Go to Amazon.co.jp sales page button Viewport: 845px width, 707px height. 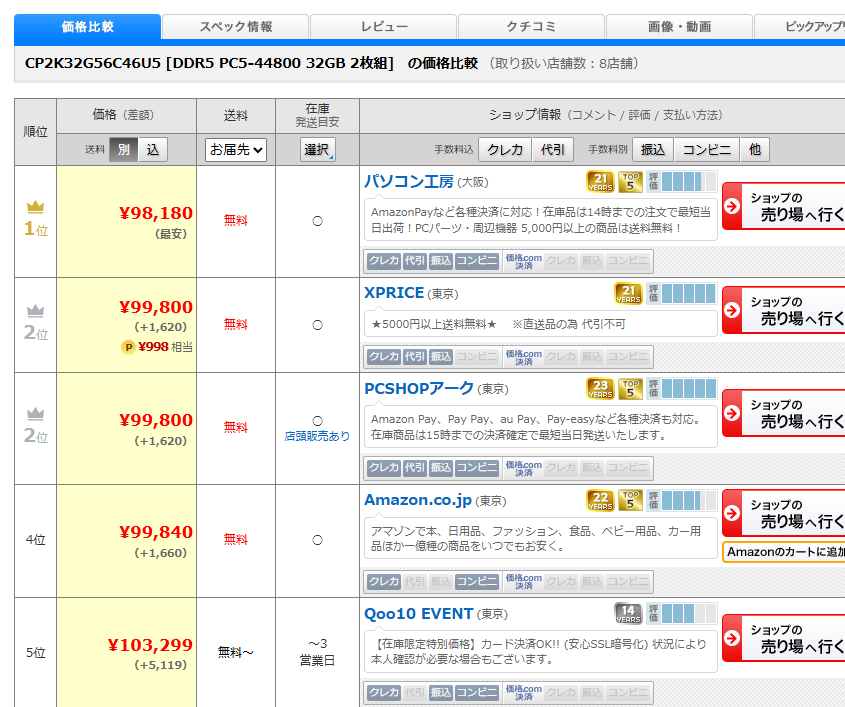tap(784, 513)
